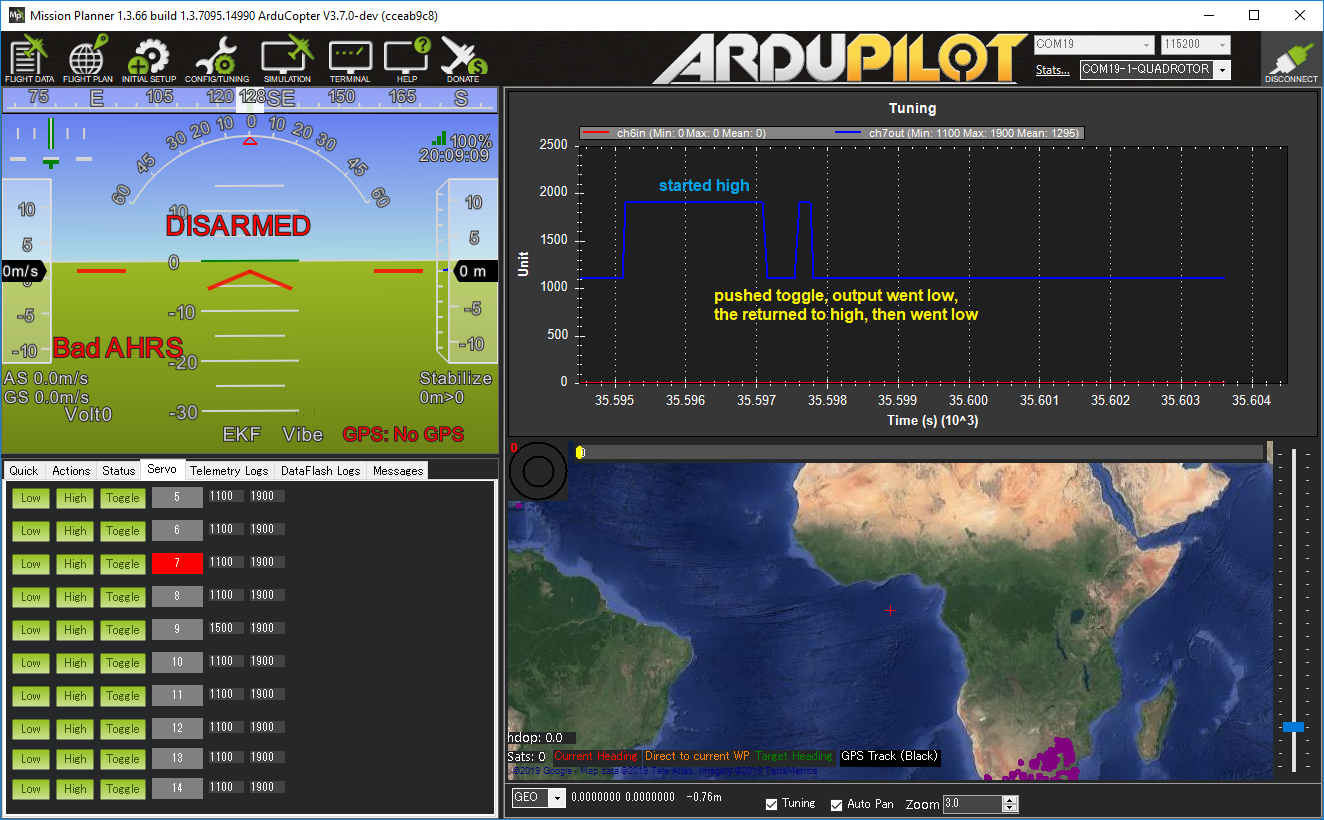Viewport: 1324px width, 820px height.
Task: Click the vertical map zoom slider handle
Action: (1293, 727)
